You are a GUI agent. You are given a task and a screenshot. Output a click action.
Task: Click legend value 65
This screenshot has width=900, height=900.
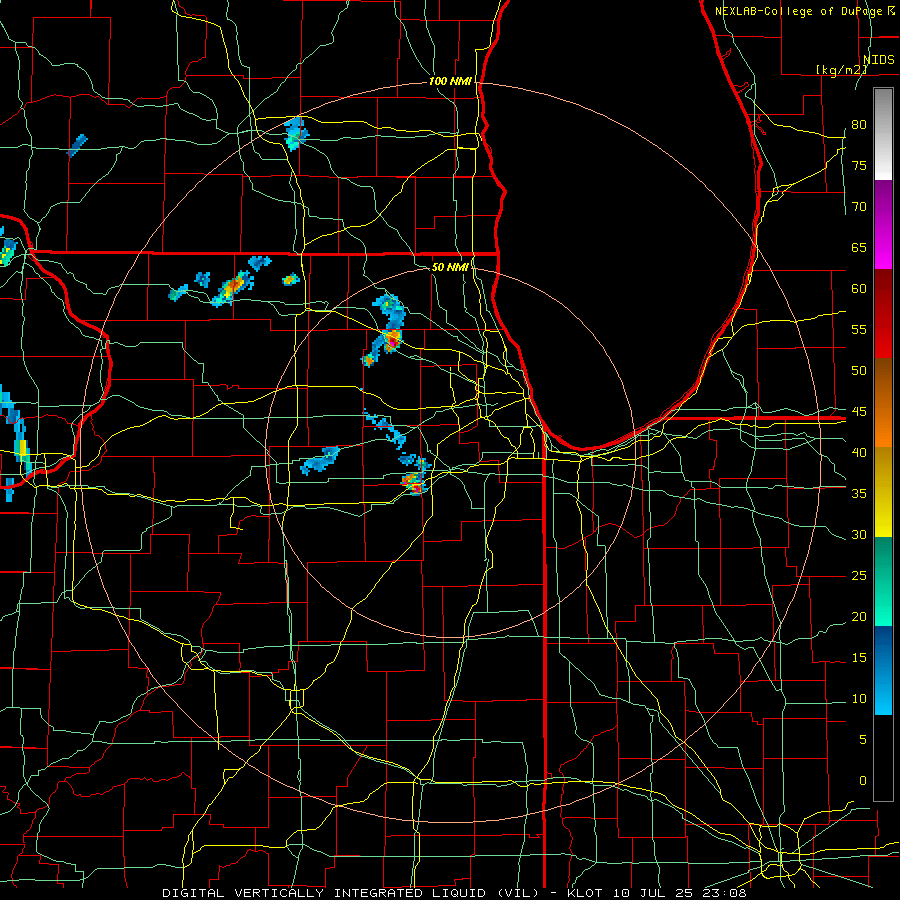(x=859, y=248)
